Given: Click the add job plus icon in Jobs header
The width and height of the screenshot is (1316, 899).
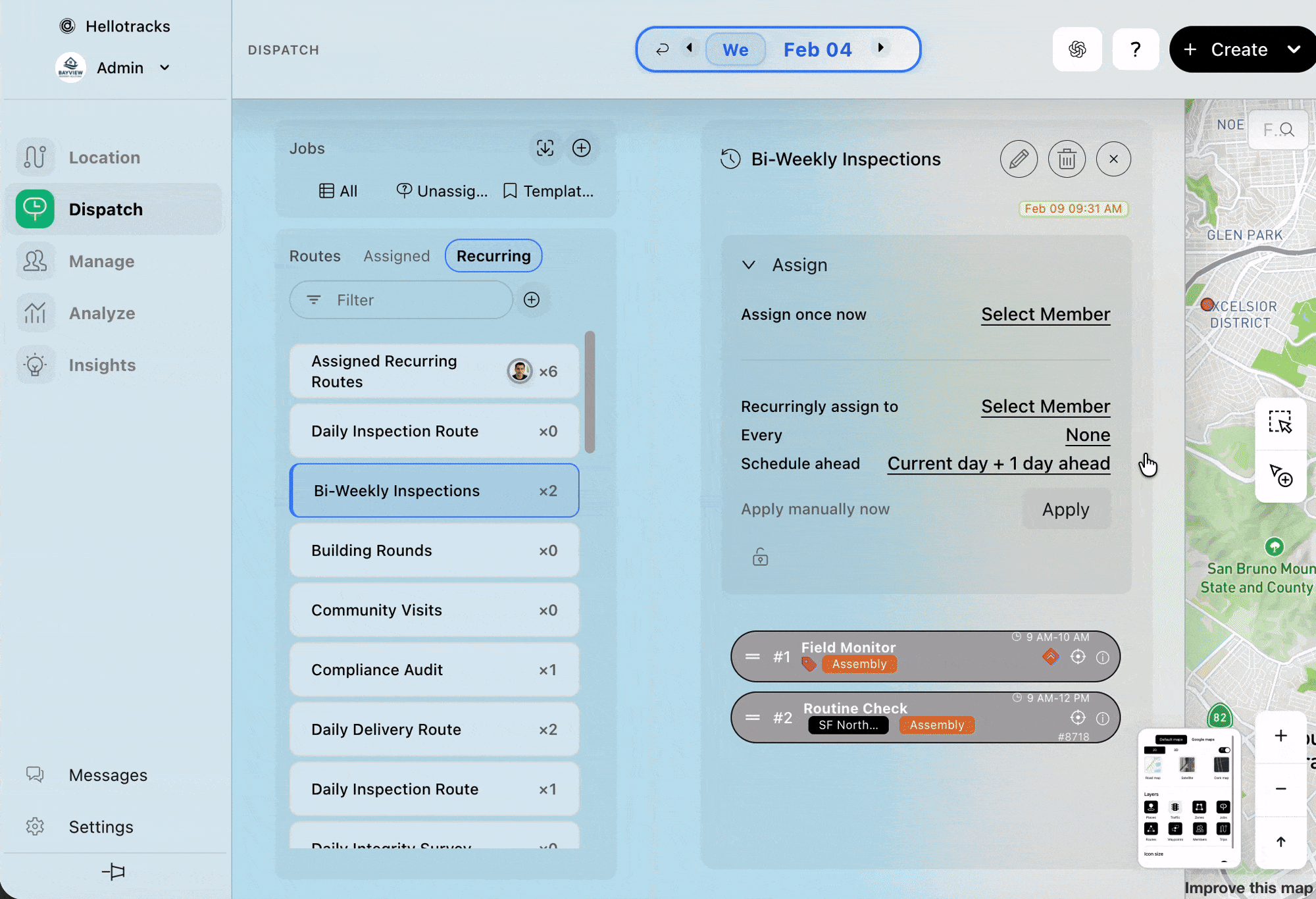Looking at the screenshot, I should coord(581,148).
